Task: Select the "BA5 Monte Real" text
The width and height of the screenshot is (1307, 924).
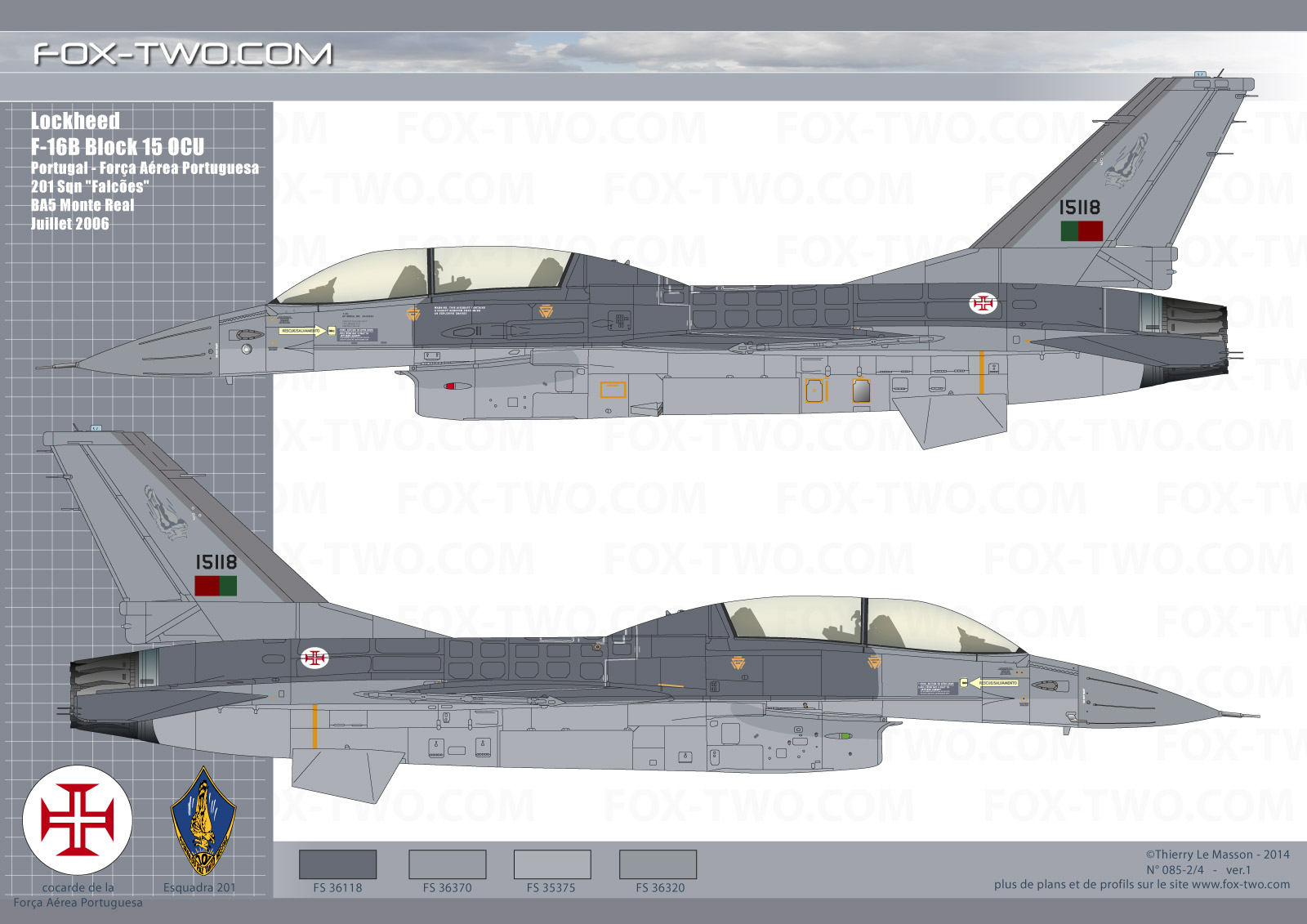Action: point(83,205)
